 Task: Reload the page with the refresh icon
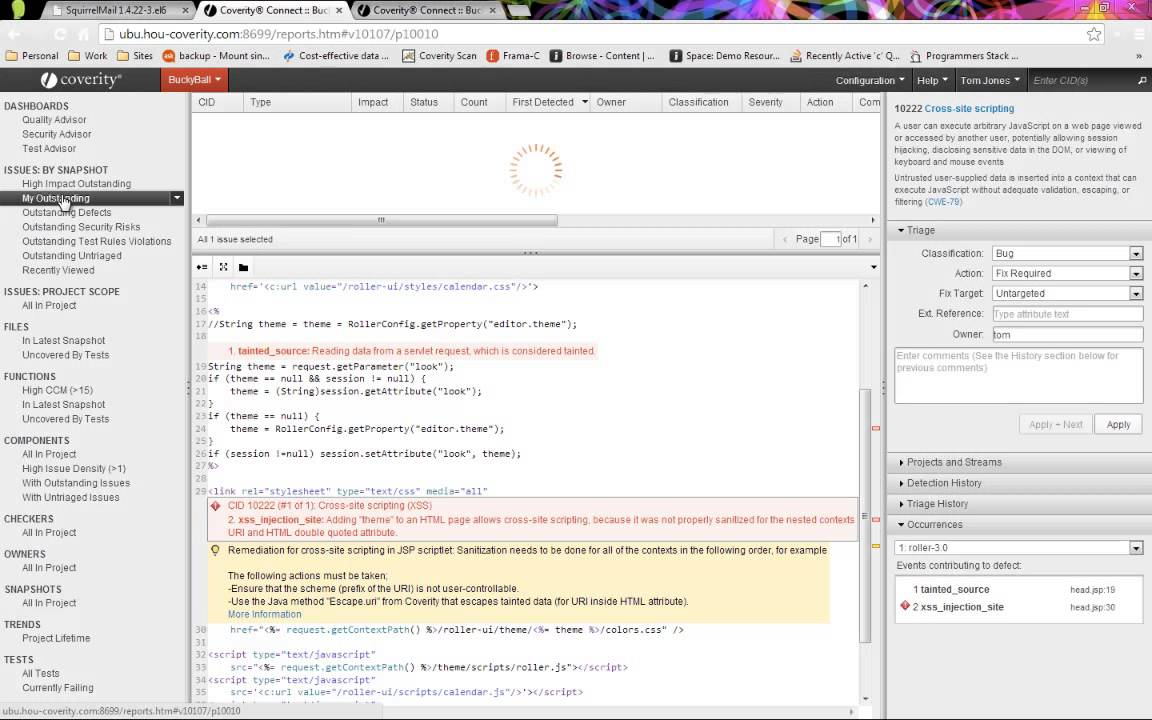[60, 34]
